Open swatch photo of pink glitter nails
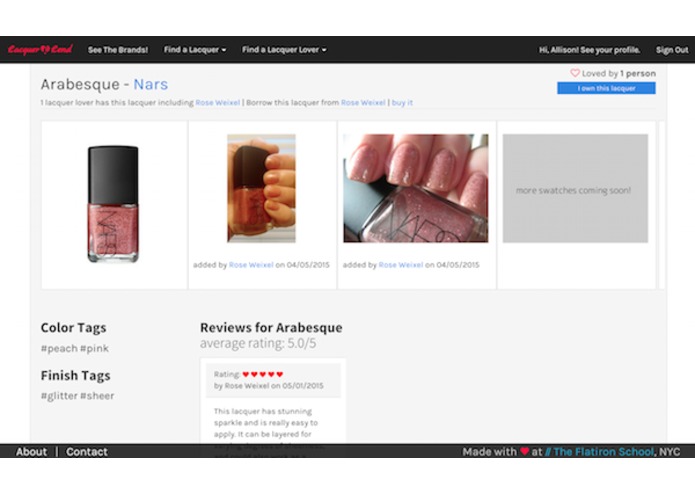 416,188
